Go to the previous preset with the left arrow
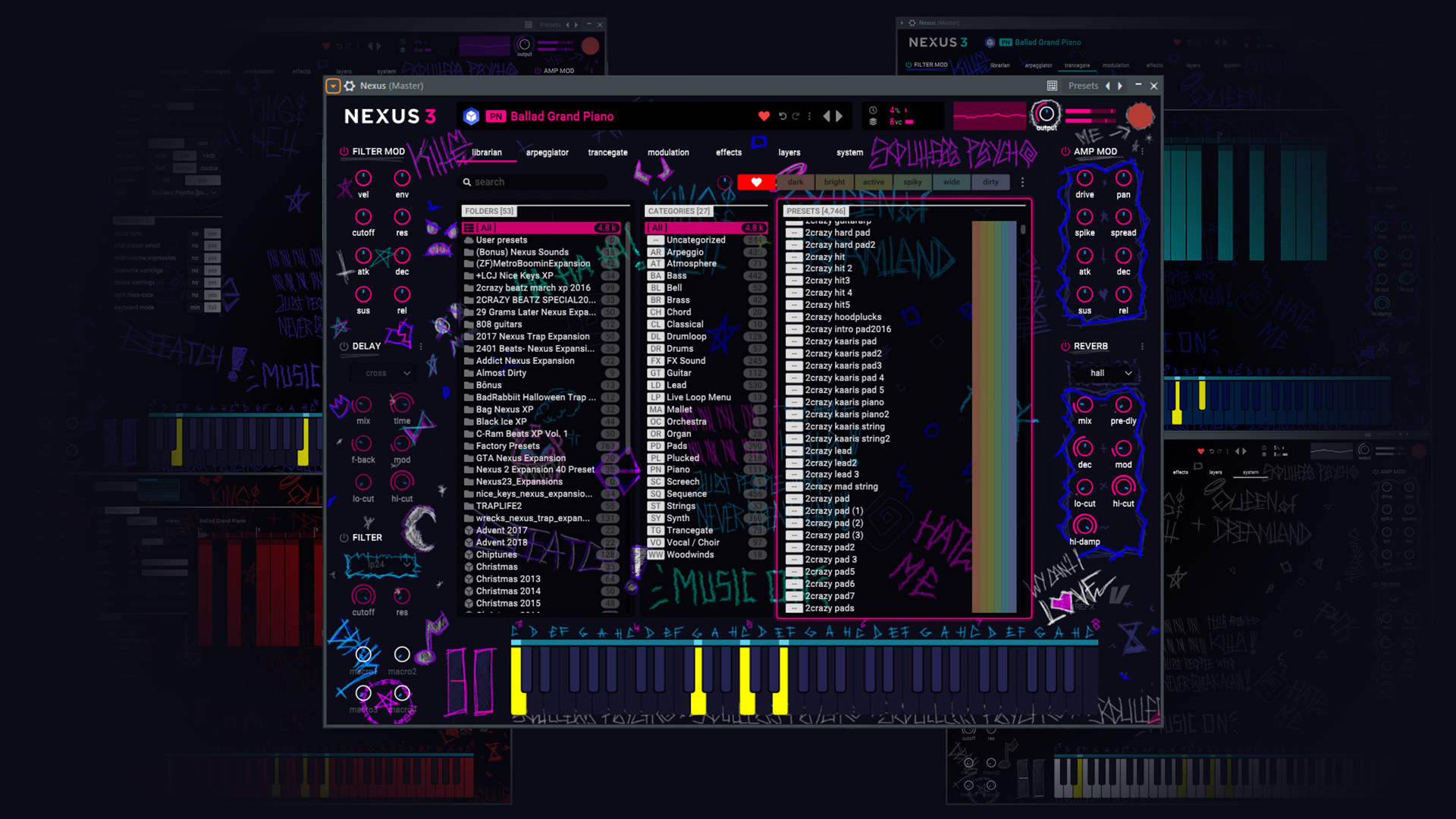Viewport: 1456px width, 819px height. coord(827,116)
